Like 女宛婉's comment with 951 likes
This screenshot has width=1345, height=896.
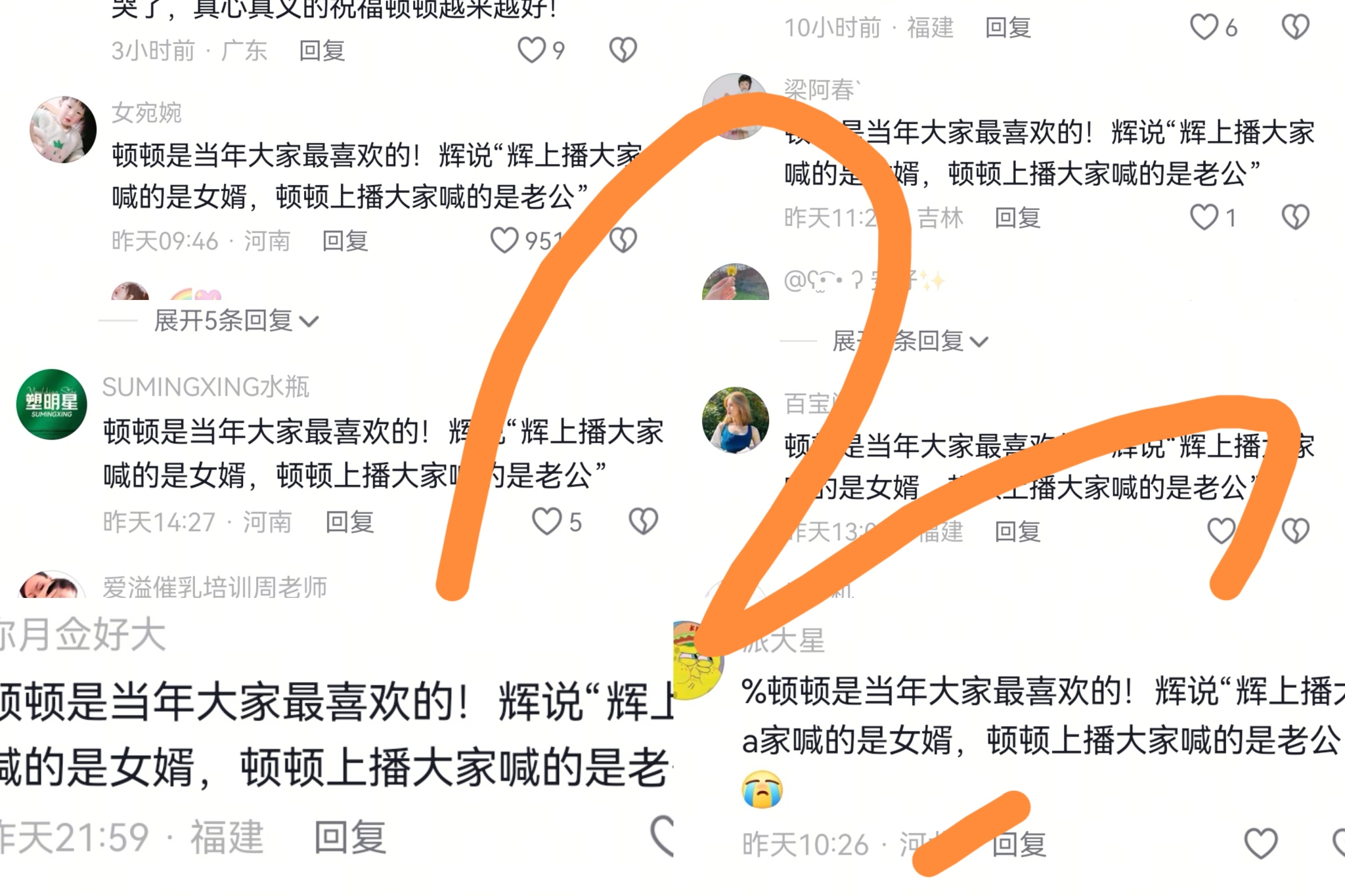504,240
